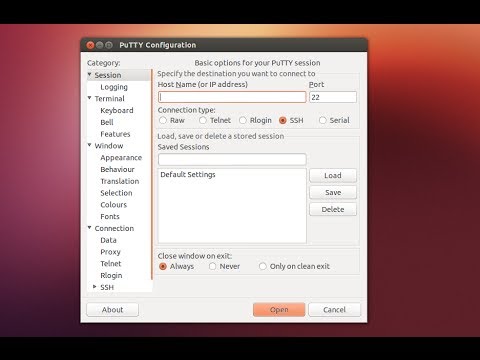Screen dimensions: 480x360
Task: Focus the Saved Sessions name field
Action: coord(232,159)
